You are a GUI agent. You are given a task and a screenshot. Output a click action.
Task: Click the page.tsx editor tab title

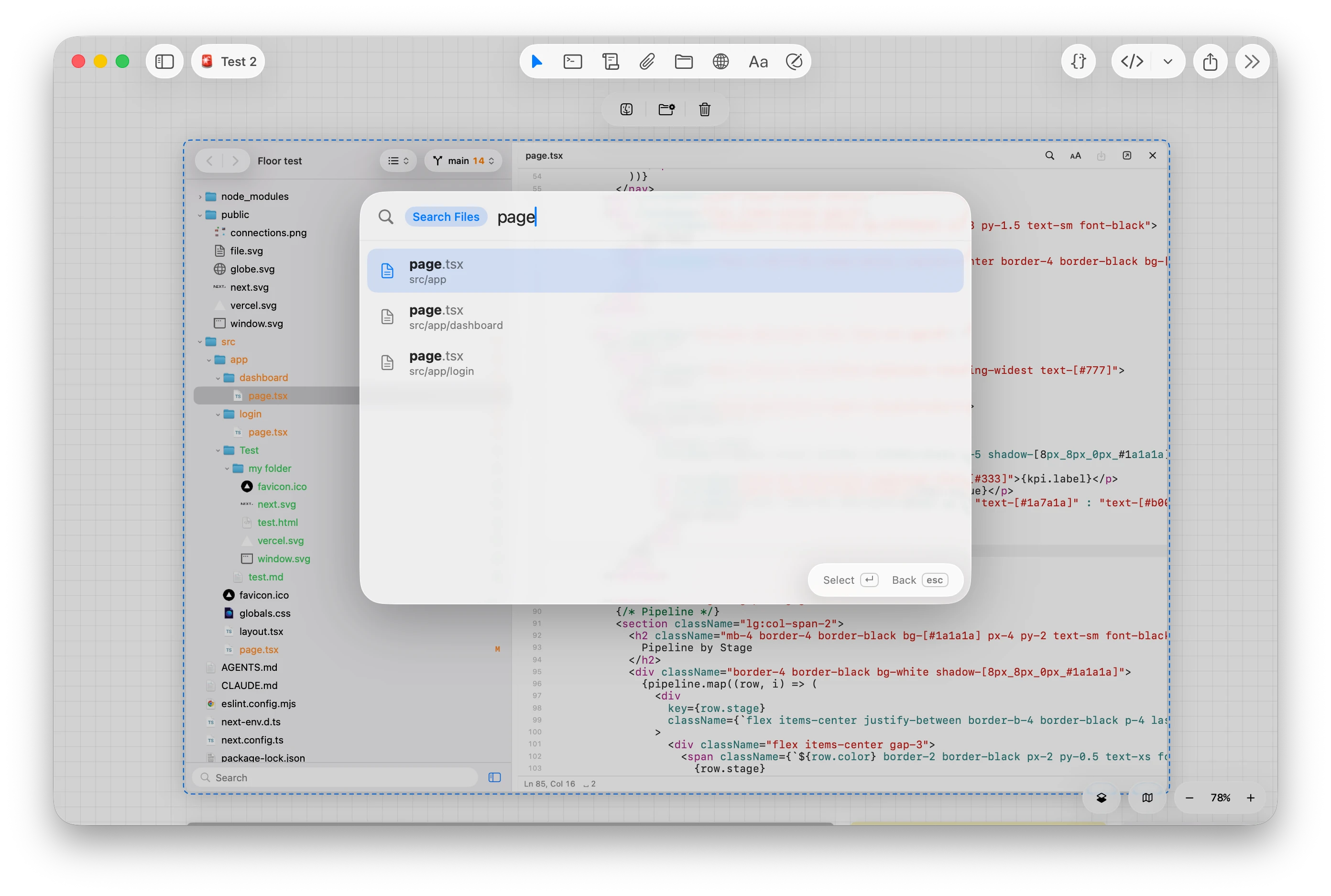pos(544,155)
